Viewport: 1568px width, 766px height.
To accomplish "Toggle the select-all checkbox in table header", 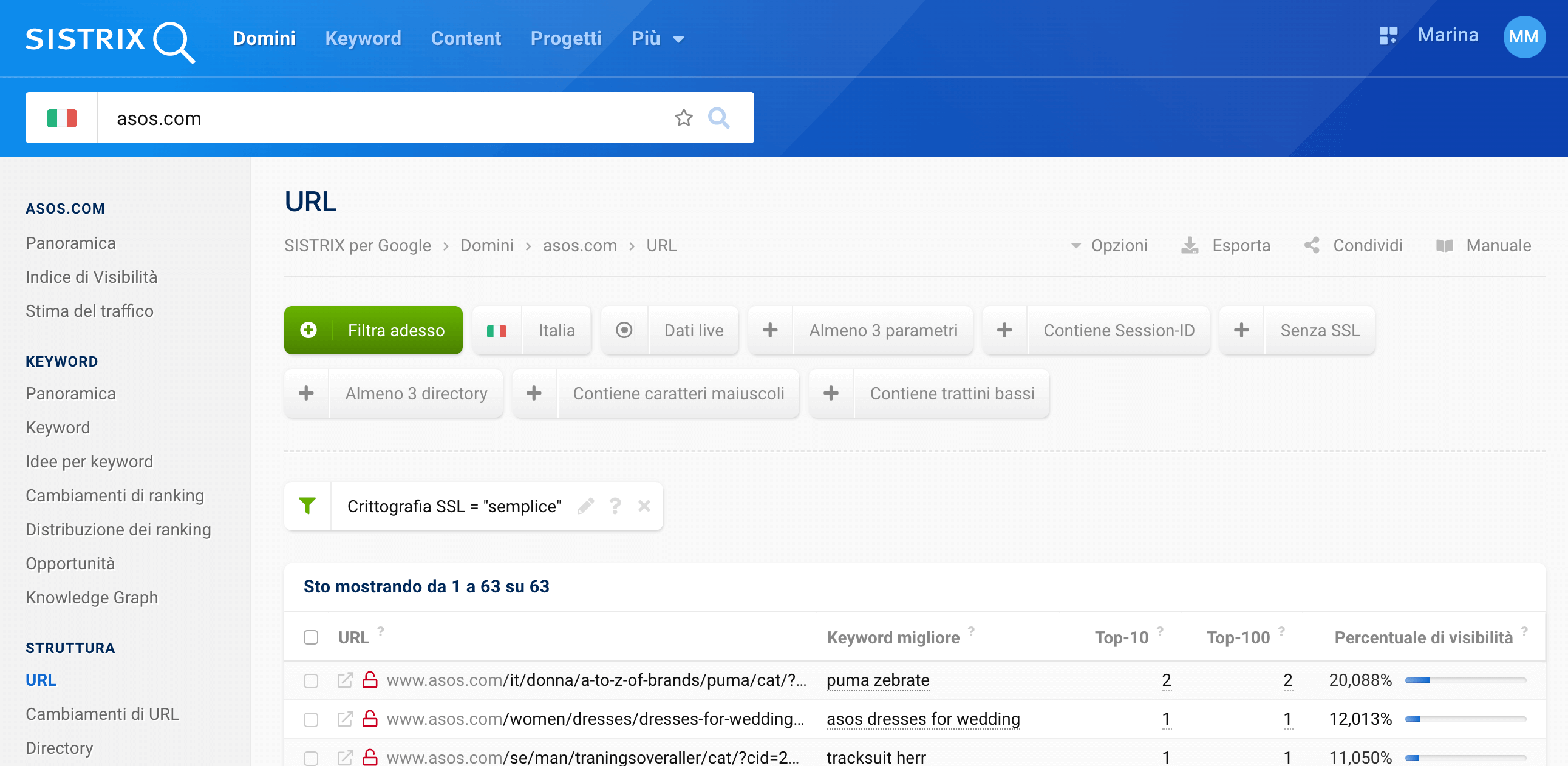I will 311,637.
